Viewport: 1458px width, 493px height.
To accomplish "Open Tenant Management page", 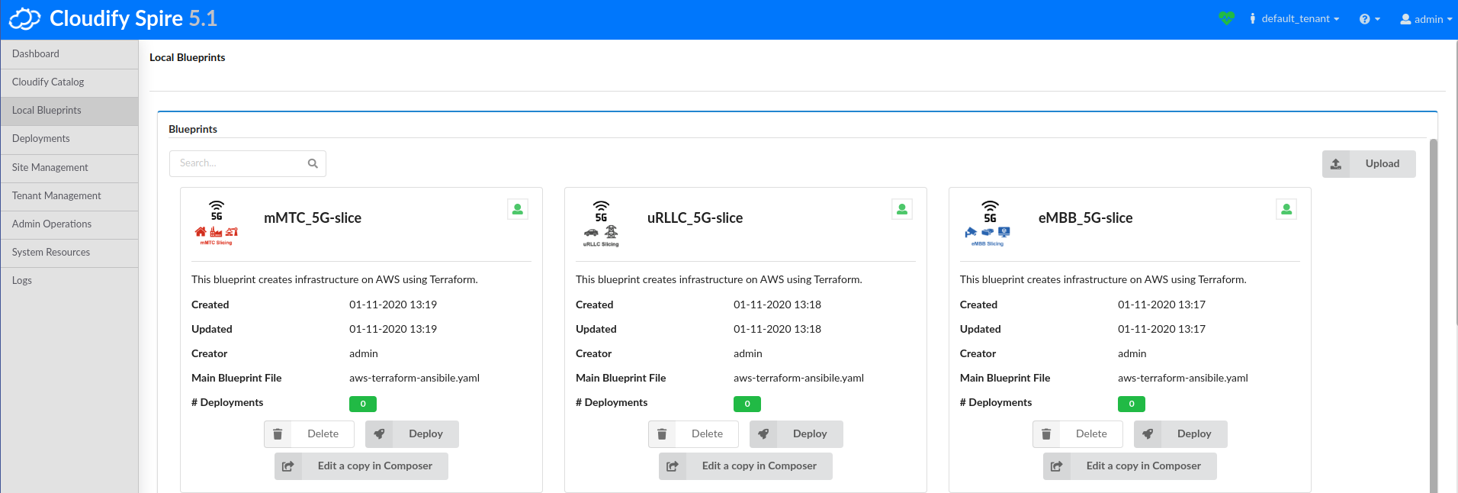I will coord(69,196).
